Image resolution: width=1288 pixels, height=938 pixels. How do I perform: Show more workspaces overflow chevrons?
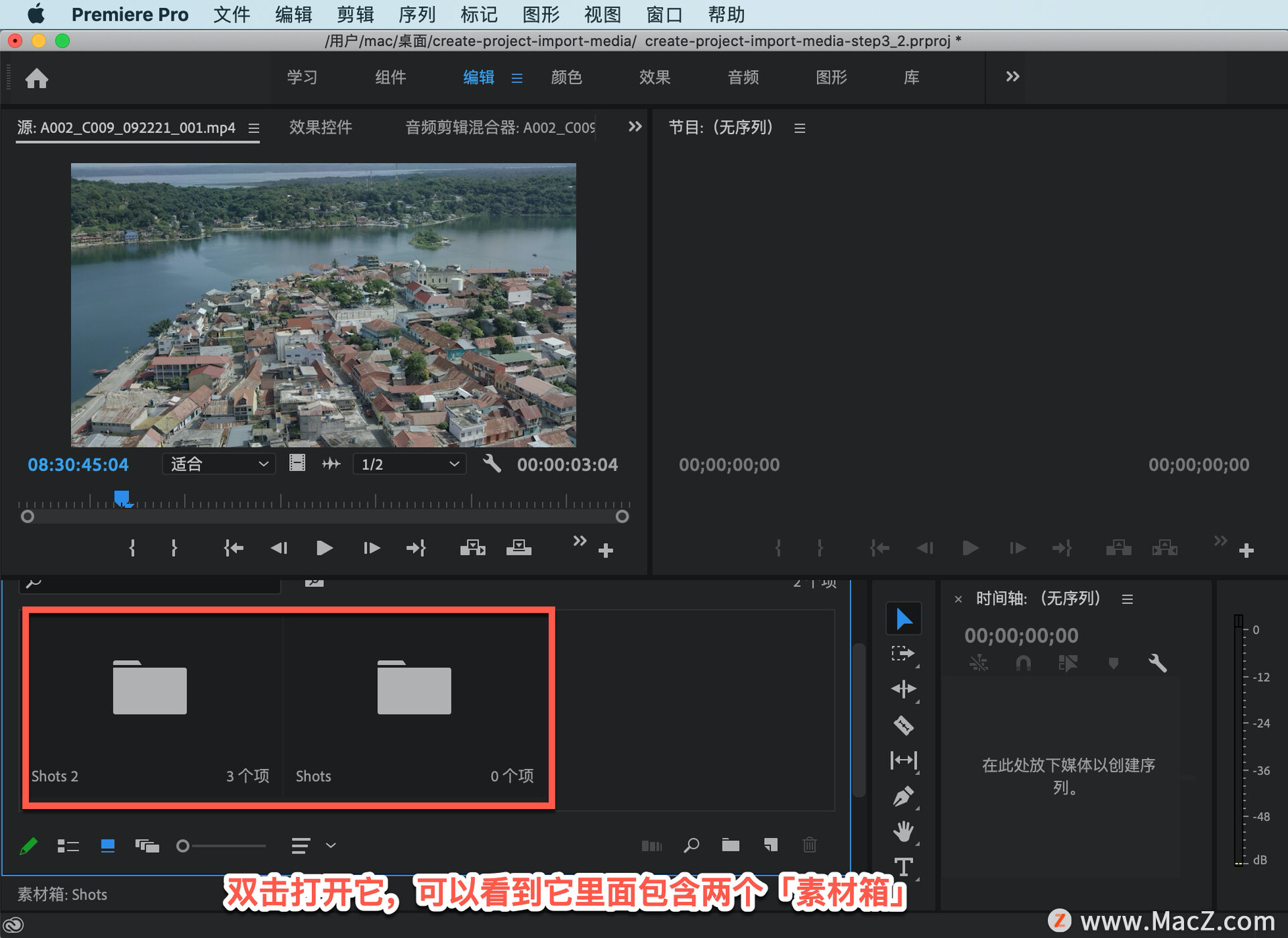[1012, 76]
